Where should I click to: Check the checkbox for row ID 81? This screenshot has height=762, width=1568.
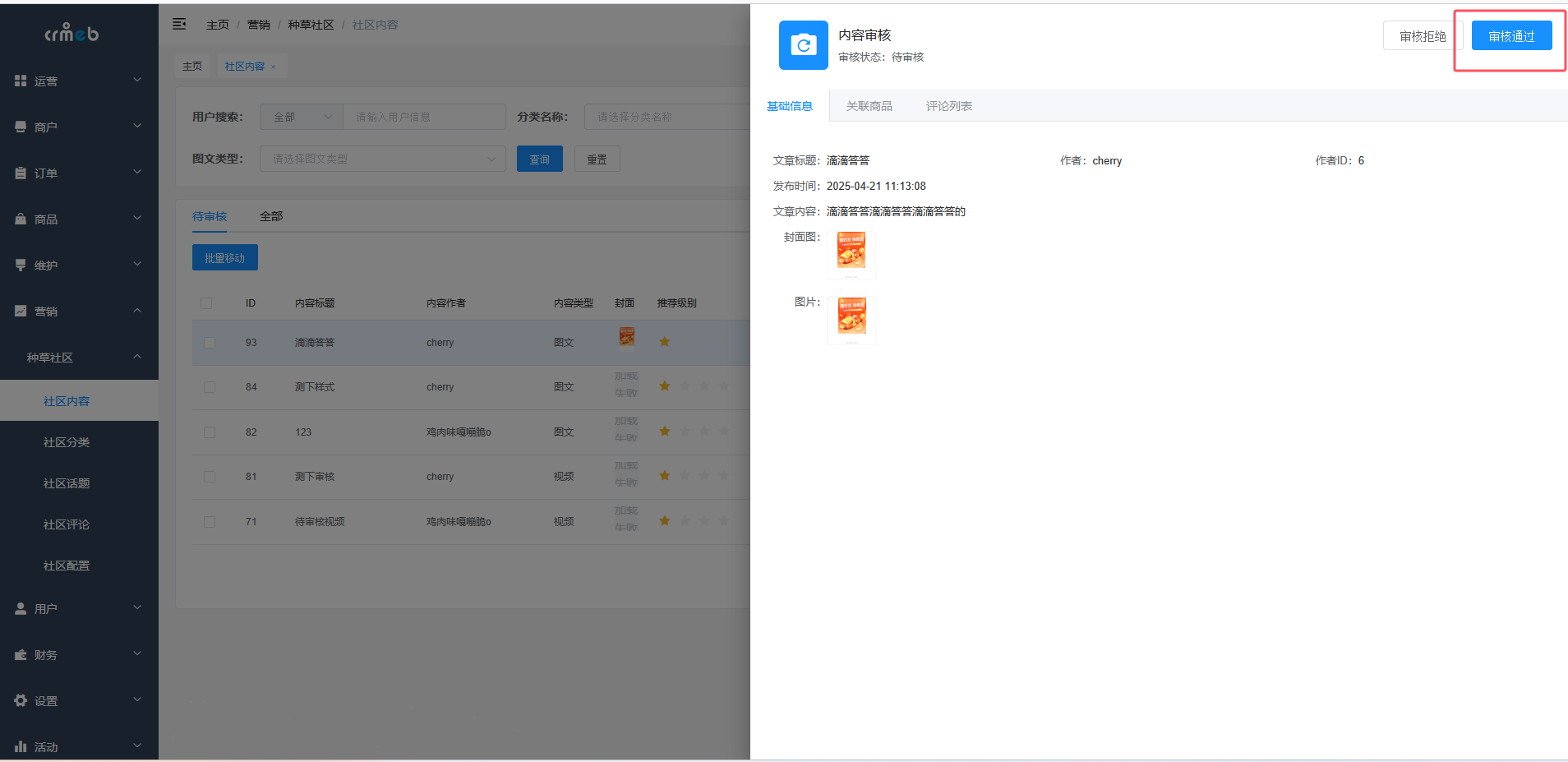[210, 477]
